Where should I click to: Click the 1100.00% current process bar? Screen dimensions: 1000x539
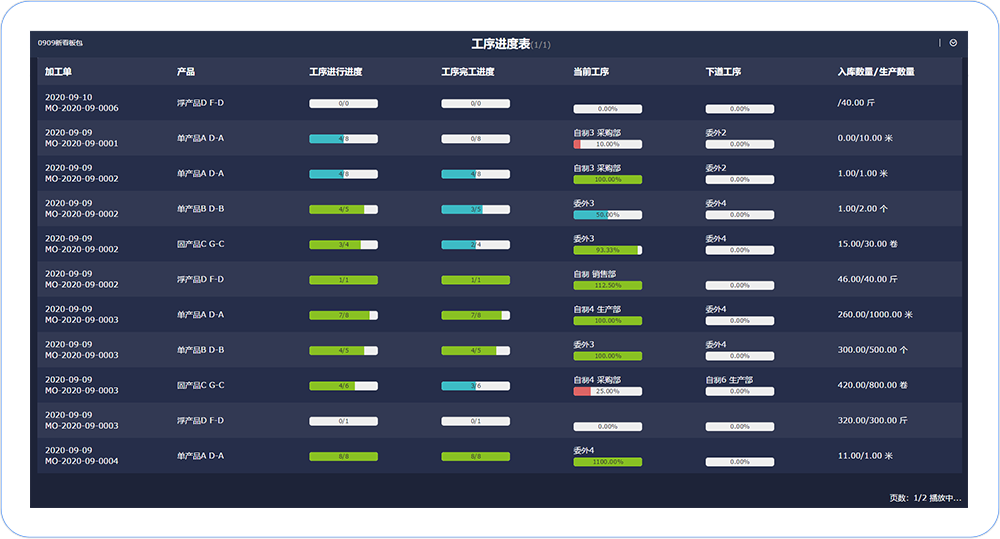point(608,462)
